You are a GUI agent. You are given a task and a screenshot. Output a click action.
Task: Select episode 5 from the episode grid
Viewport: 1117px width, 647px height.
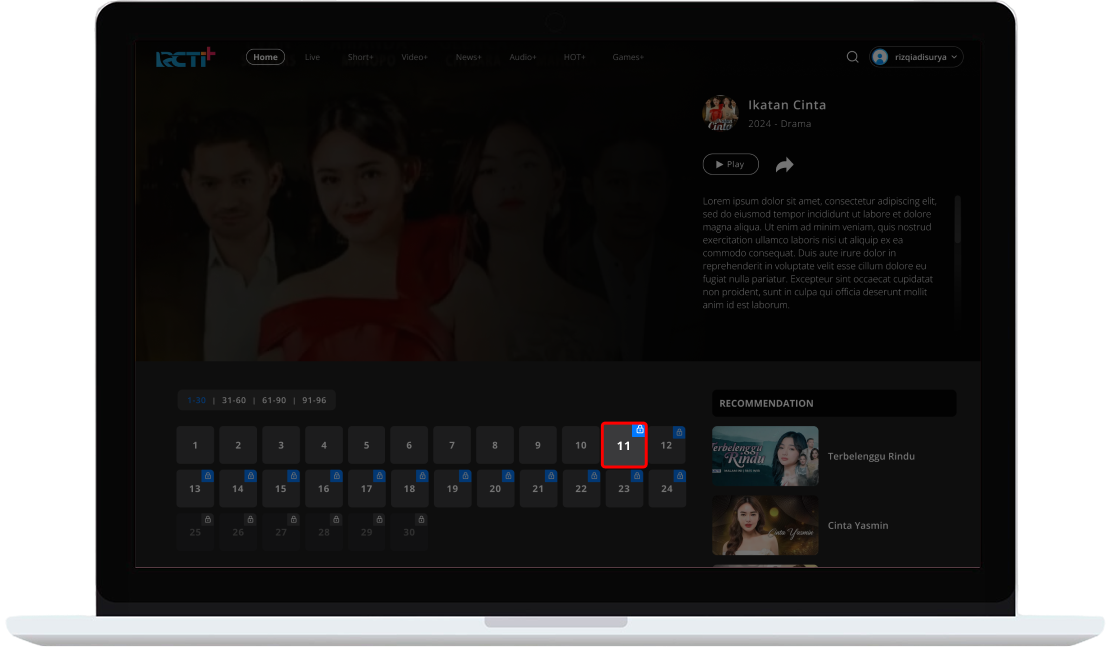(x=366, y=445)
